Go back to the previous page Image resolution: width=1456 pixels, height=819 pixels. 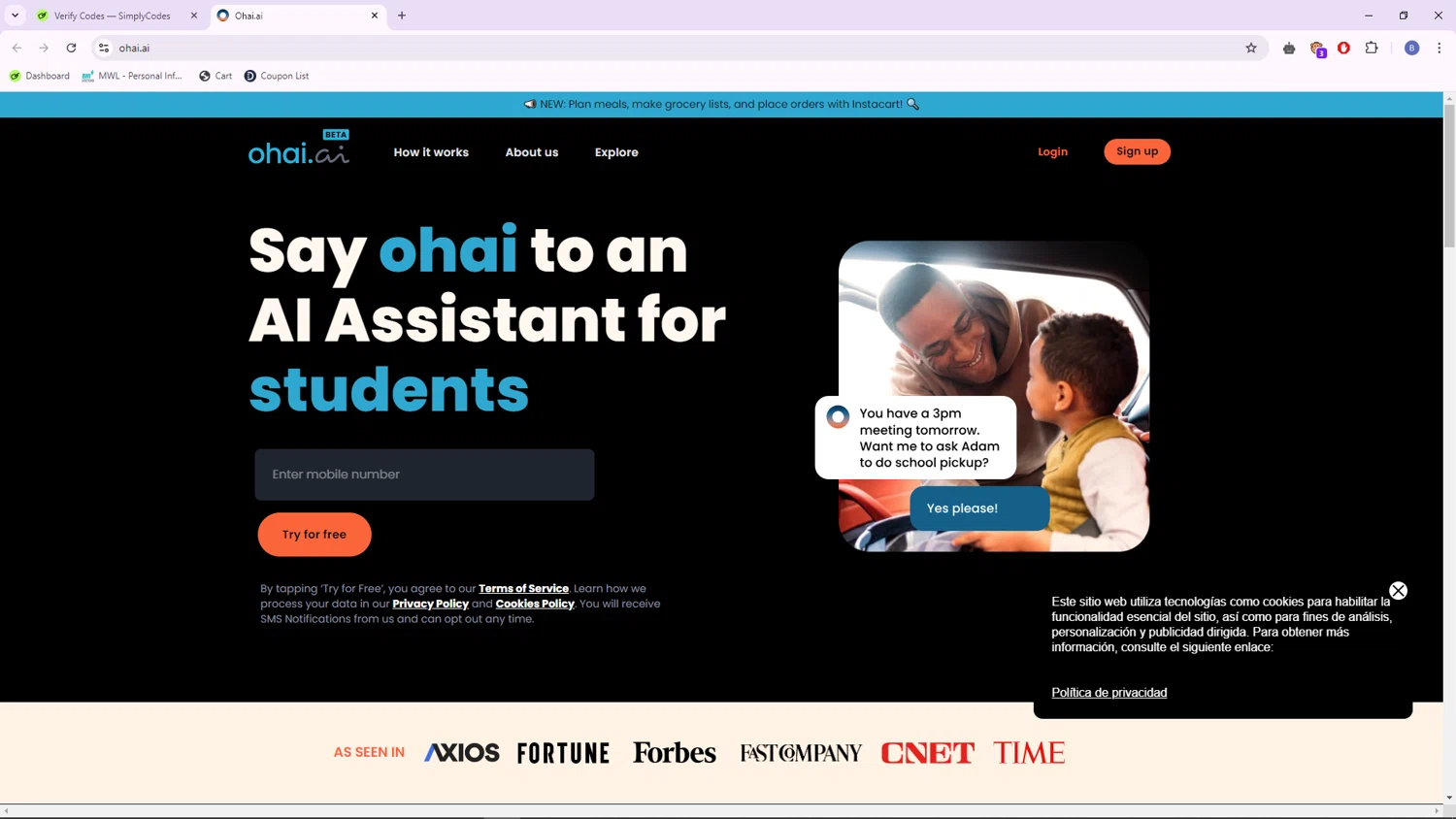point(17,48)
